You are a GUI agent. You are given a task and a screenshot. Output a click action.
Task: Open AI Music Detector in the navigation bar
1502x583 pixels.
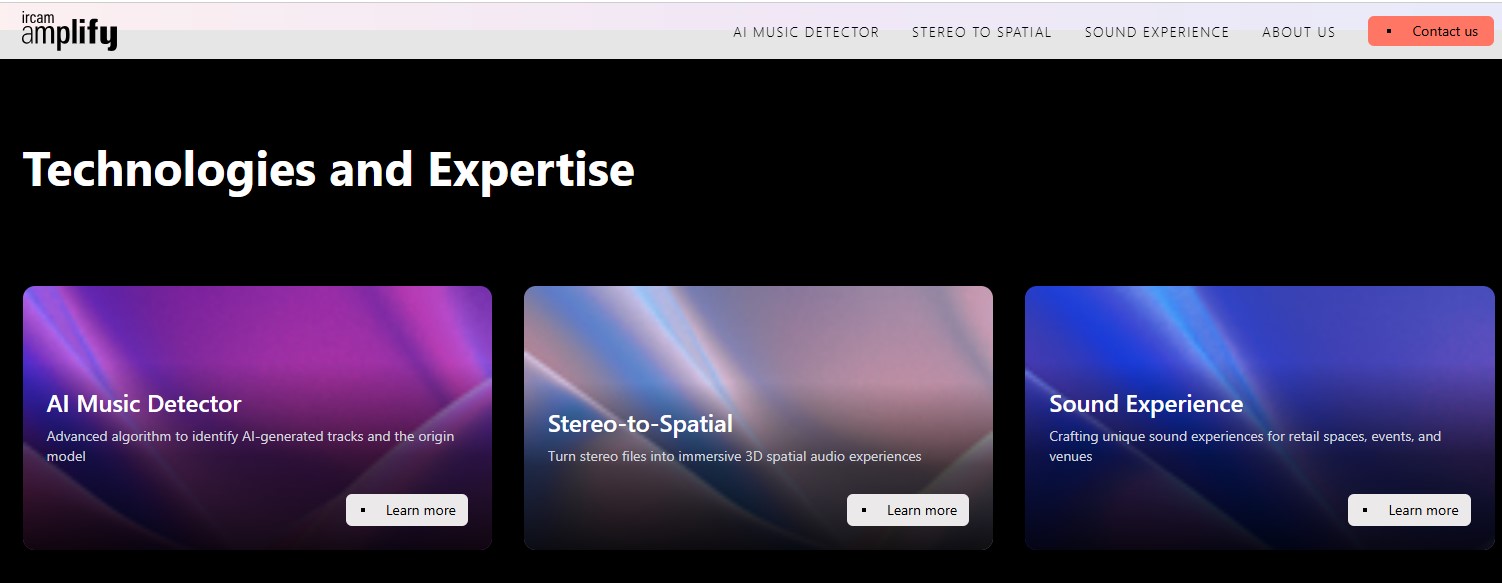[x=806, y=32]
